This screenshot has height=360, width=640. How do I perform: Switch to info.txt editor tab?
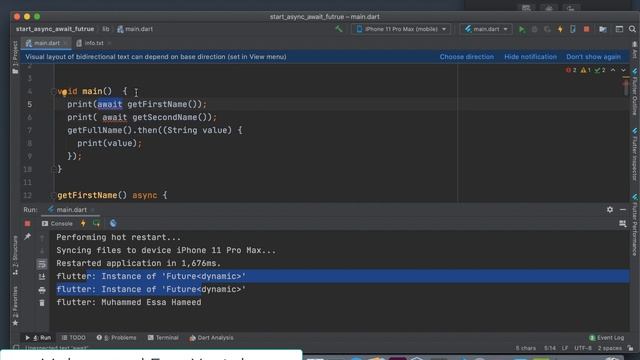click(x=94, y=43)
